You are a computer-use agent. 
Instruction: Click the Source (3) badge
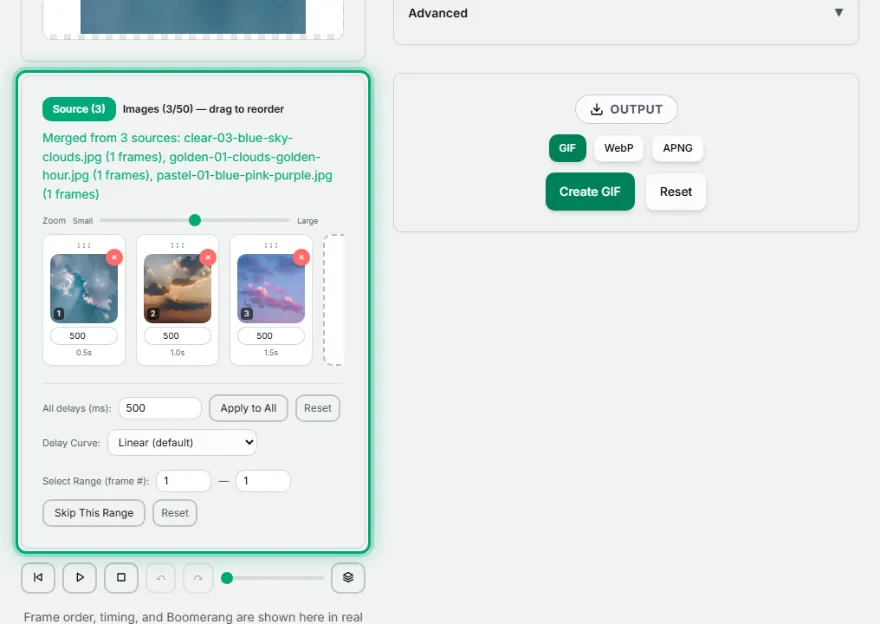coord(79,109)
